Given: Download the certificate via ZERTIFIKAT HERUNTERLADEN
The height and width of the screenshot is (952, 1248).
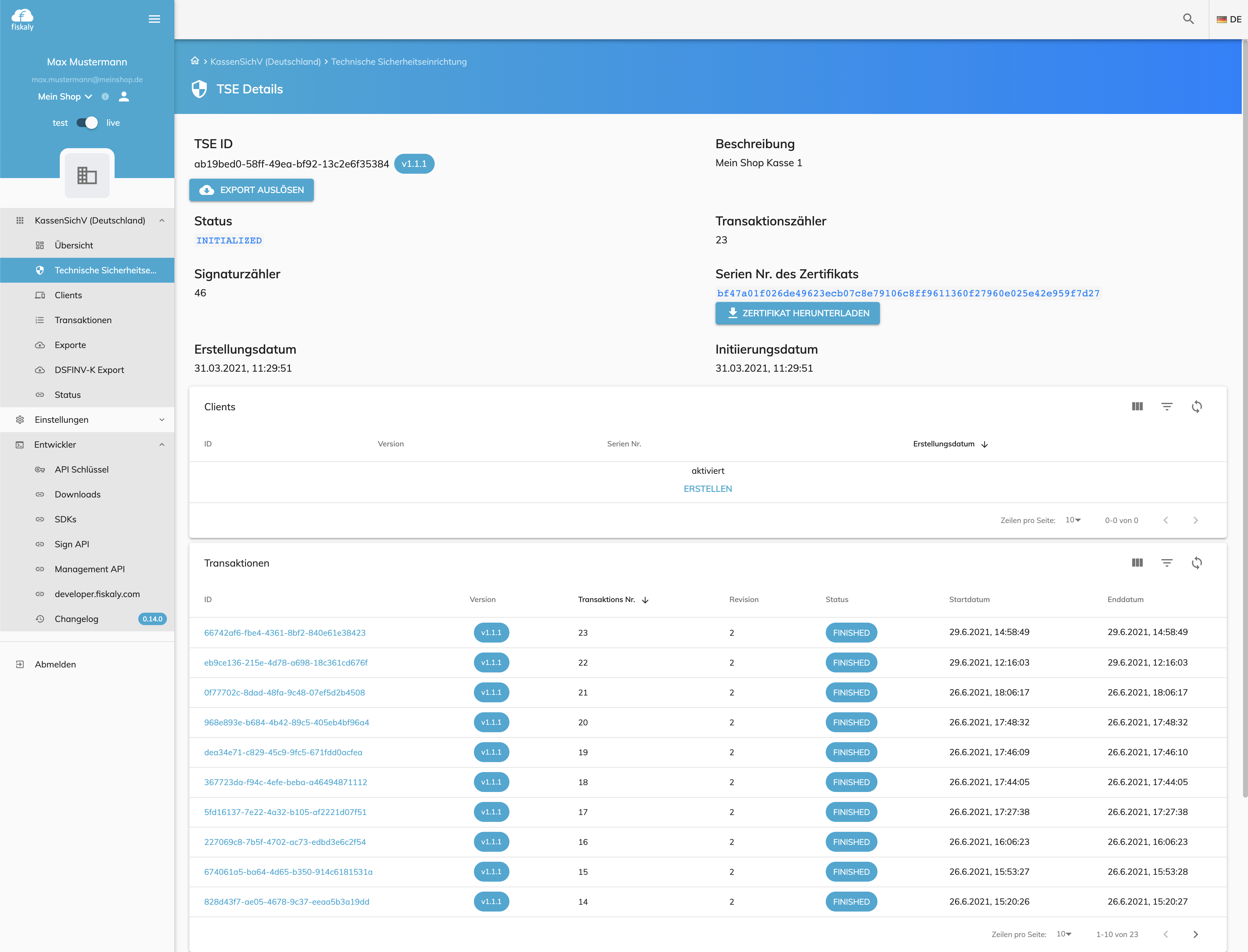Looking at the screenshot, I should [x=797, y=313].
